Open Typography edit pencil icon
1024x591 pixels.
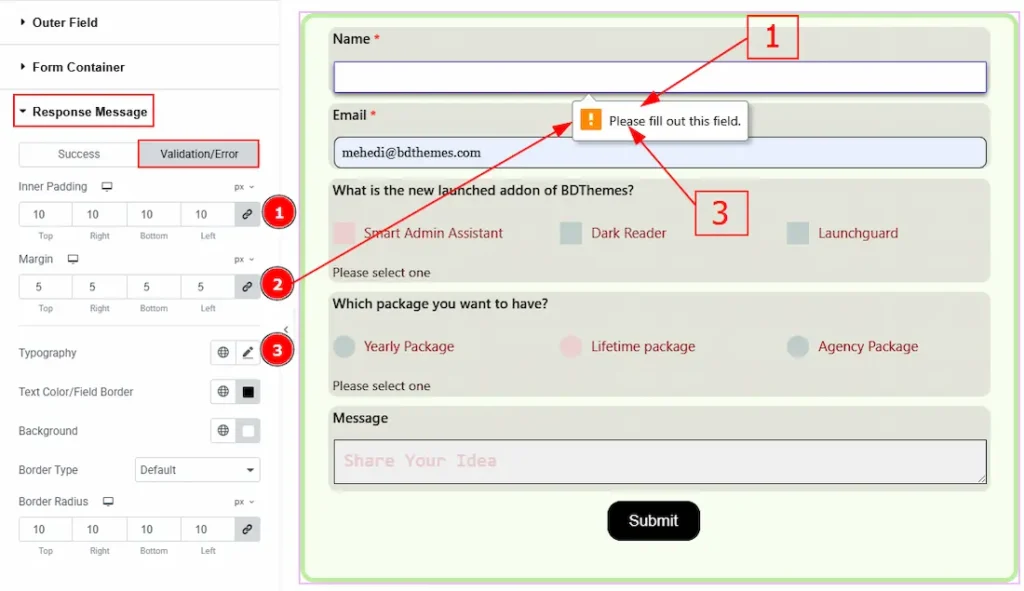[x=248, y=353]
